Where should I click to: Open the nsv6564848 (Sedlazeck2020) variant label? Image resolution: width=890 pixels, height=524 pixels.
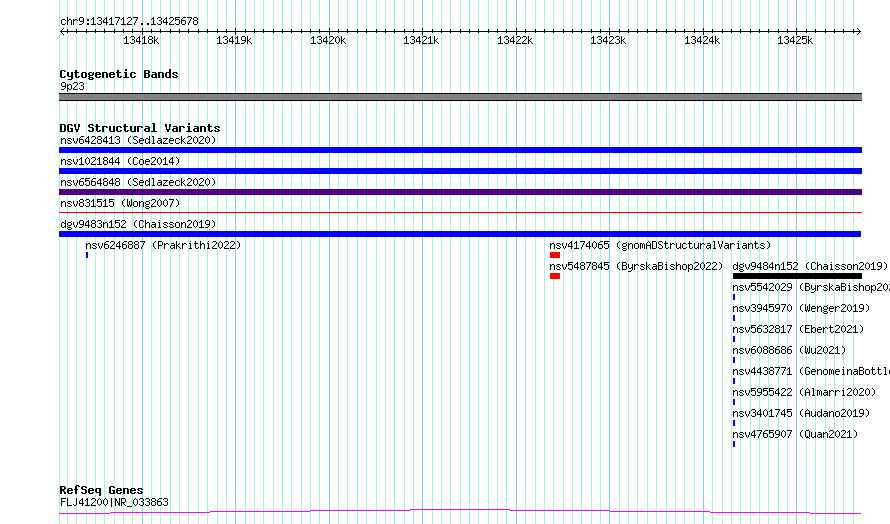click(x=138, y=182)
